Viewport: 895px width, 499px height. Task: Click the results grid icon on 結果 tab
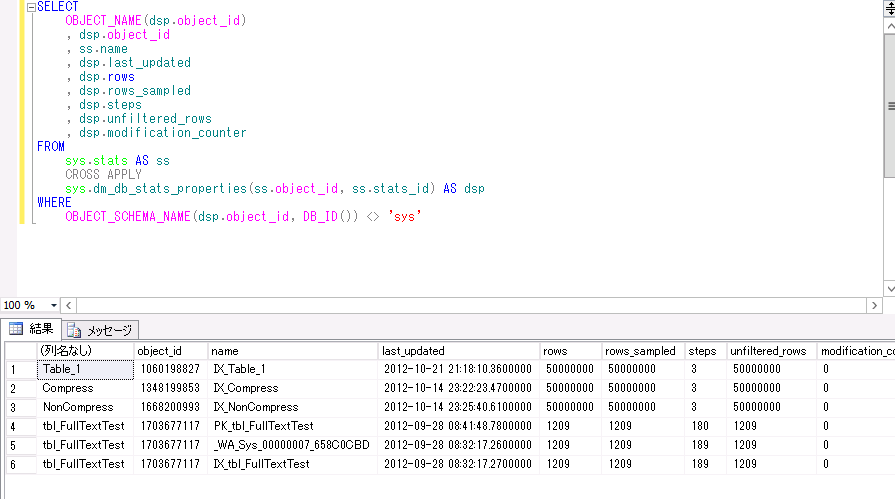click(16, 329)
